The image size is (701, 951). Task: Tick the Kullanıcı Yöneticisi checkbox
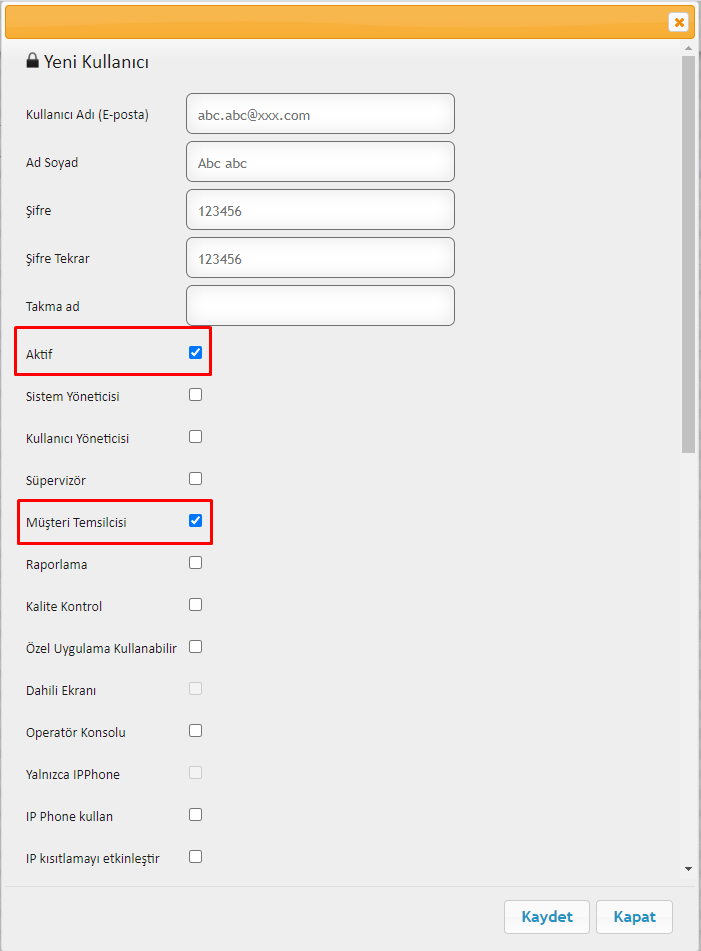coord(195,437)
